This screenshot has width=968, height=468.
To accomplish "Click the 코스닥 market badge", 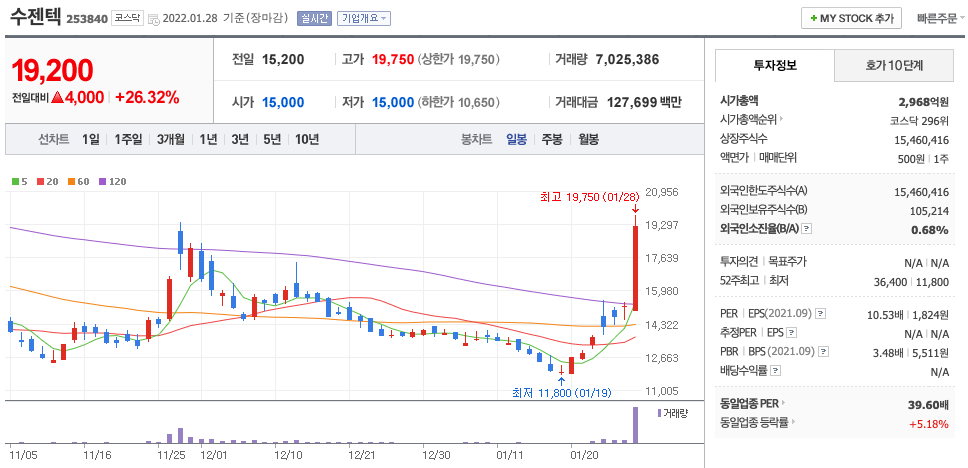I will (128, 19).
